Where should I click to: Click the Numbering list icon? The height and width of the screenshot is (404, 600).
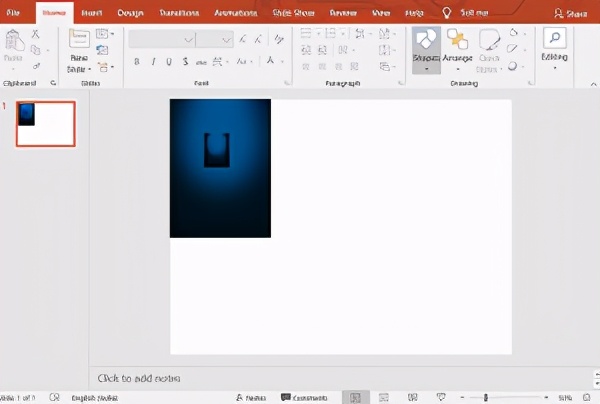click(x=331, y=34)
